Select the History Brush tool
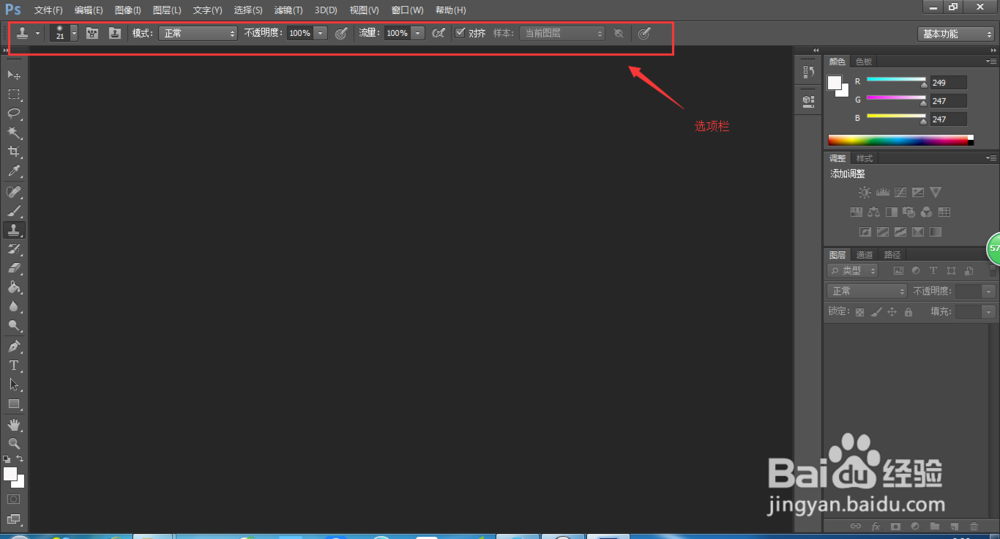Screen dimensions: 1000x539 (13, 249)
